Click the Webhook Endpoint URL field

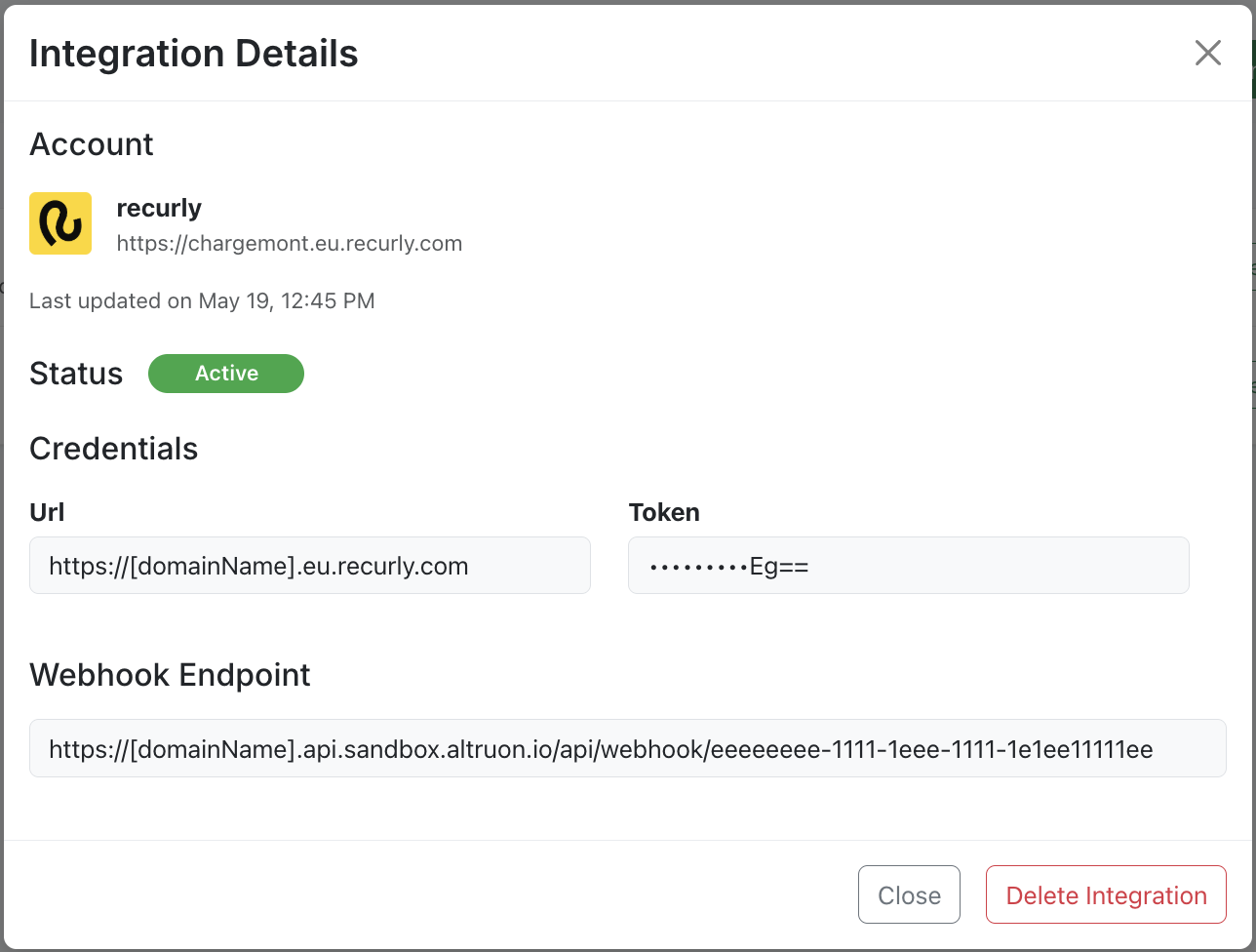627,748
